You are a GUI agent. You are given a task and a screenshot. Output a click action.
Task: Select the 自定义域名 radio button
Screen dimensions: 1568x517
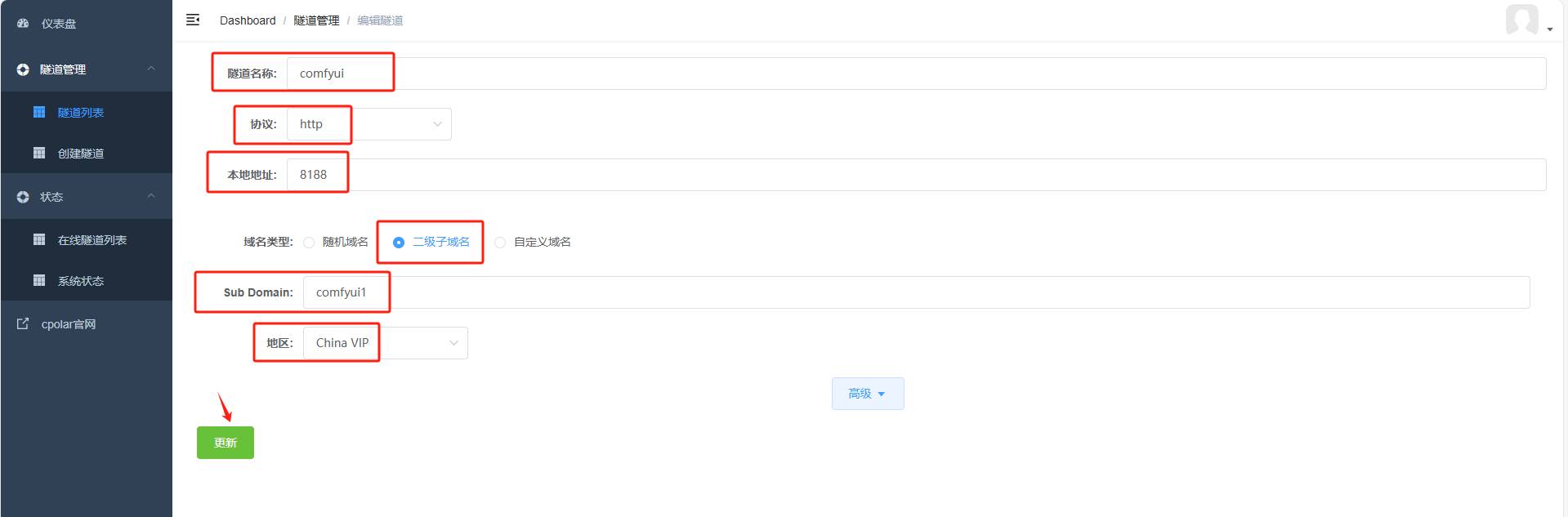[500, 243]
